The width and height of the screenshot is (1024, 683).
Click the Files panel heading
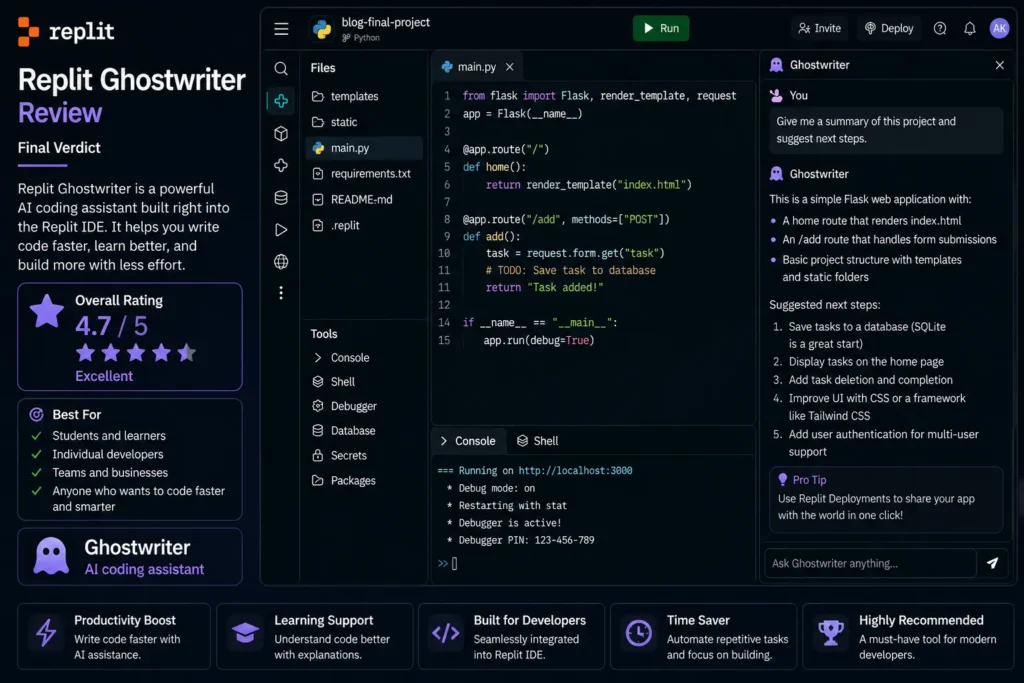[323, 68]
